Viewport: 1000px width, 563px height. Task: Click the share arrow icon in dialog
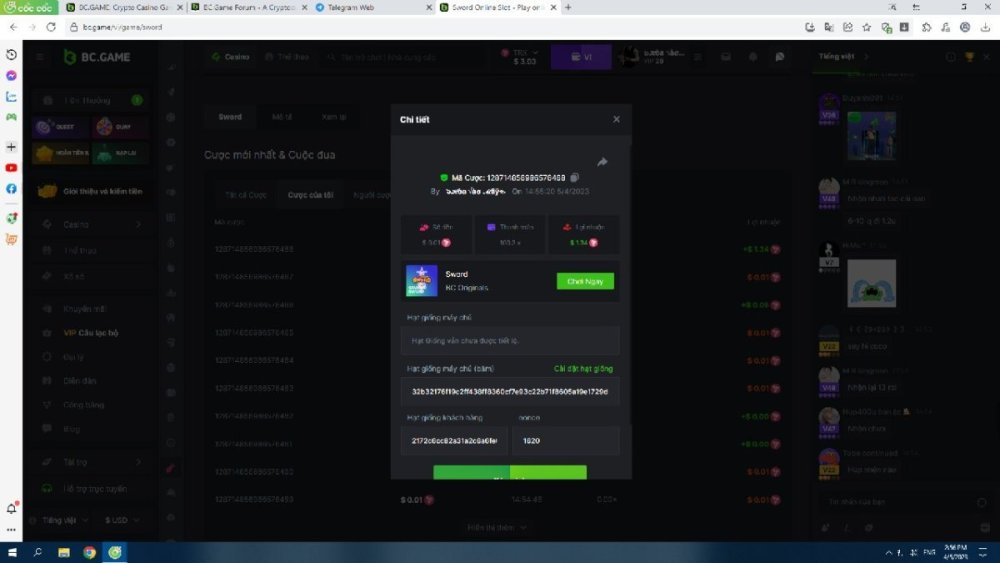pos(602,162)
